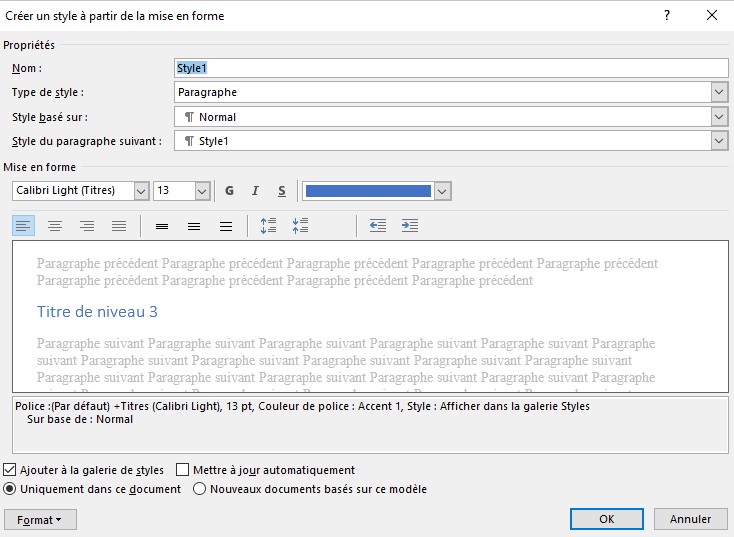Expand the Style basé sur dropdown
The image size is (734, 537).
(719, 117)
